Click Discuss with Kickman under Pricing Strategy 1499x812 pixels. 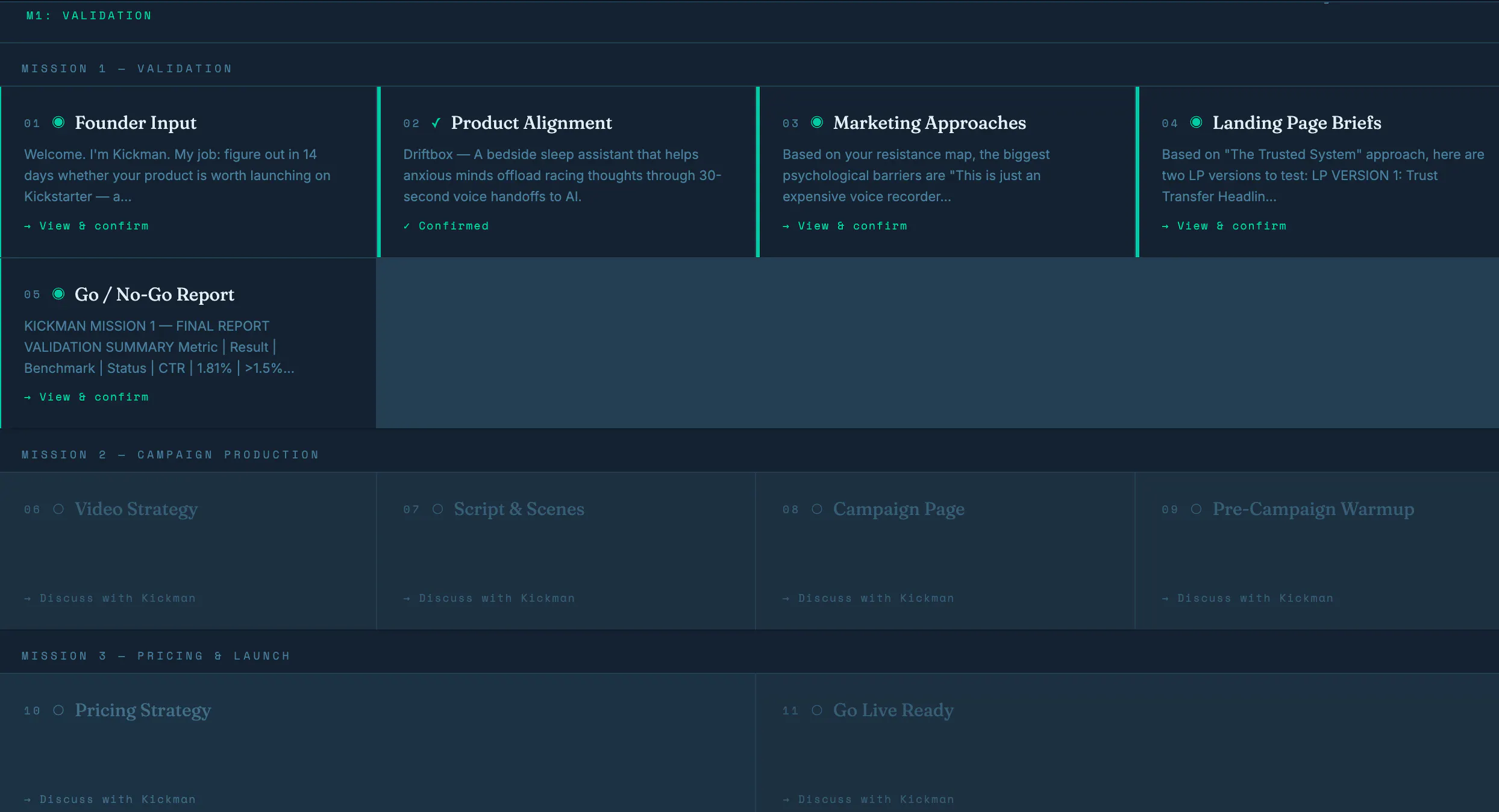110,799
